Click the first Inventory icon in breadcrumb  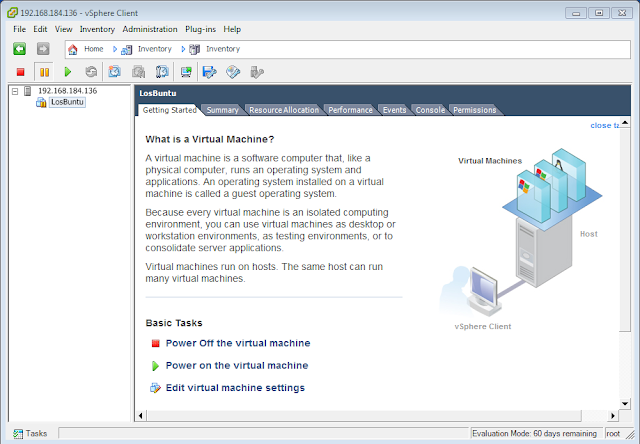[x=127, y=50]
